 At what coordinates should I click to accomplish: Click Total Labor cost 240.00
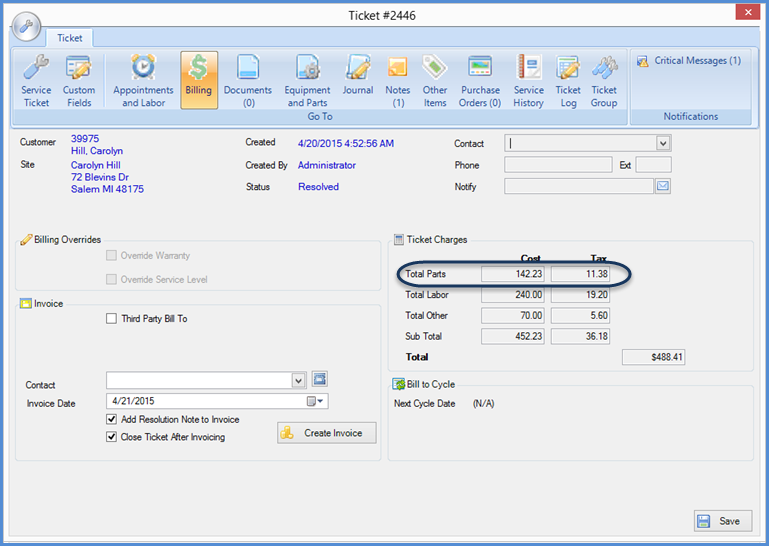click(x=513, y=294)
